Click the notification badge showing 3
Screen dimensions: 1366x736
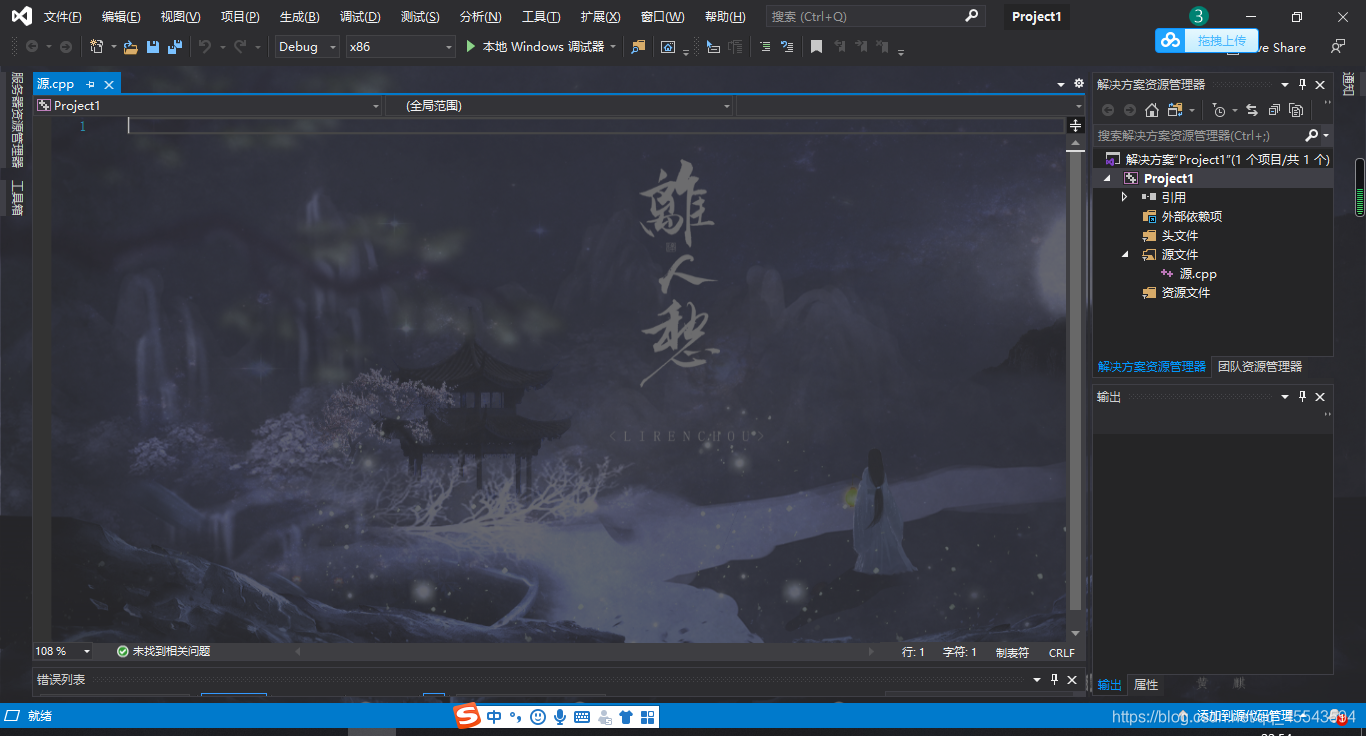point(1198,16)
